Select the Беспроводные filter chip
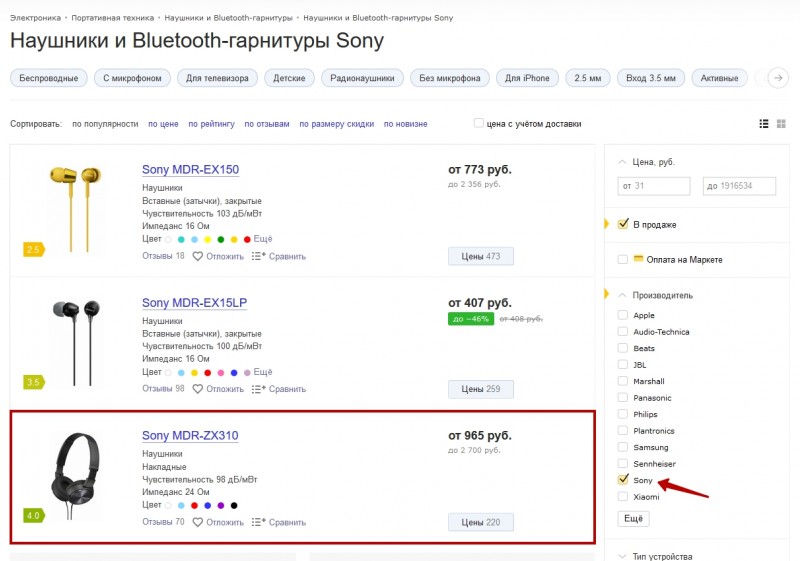Viewport: 800px width, 561px height. pyautogui.click(x=49, y=78)
